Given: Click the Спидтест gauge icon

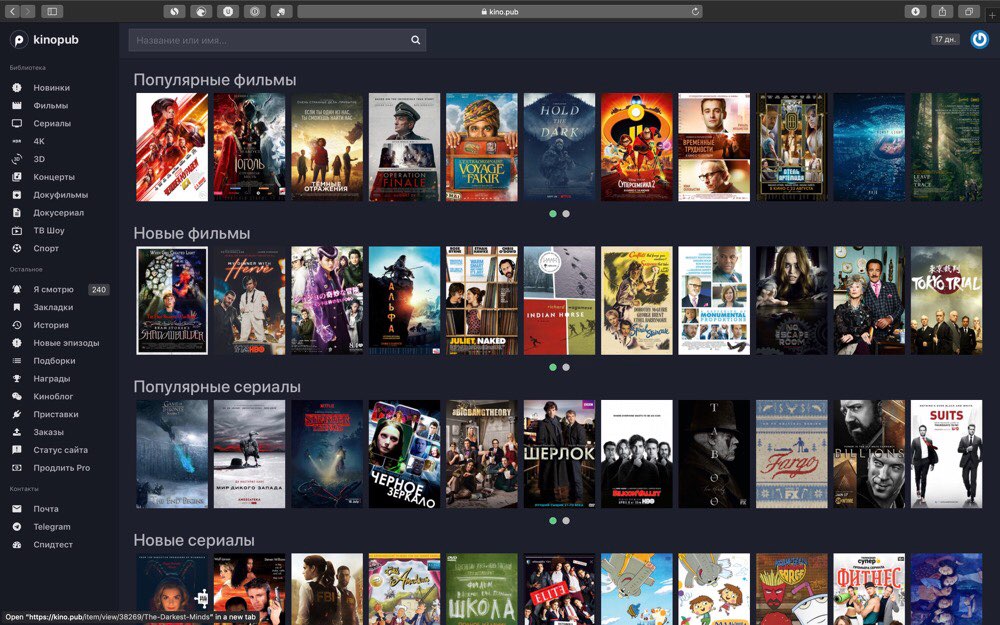Looking at the screenshot, I should [x=17, y=544].
